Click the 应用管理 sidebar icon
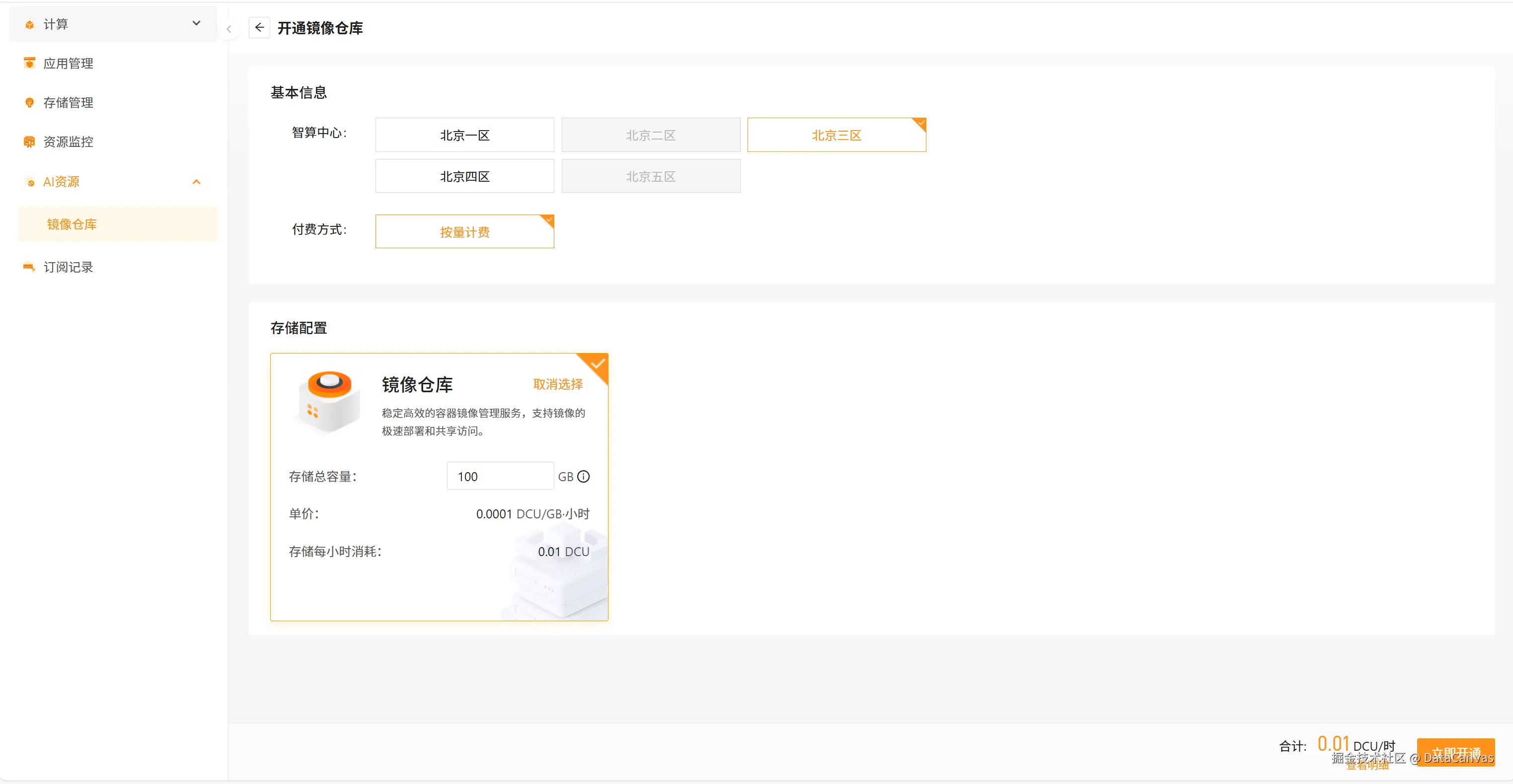Image resolution: width=1513 pixels, height=784 pixels. (x=29, y=64)
